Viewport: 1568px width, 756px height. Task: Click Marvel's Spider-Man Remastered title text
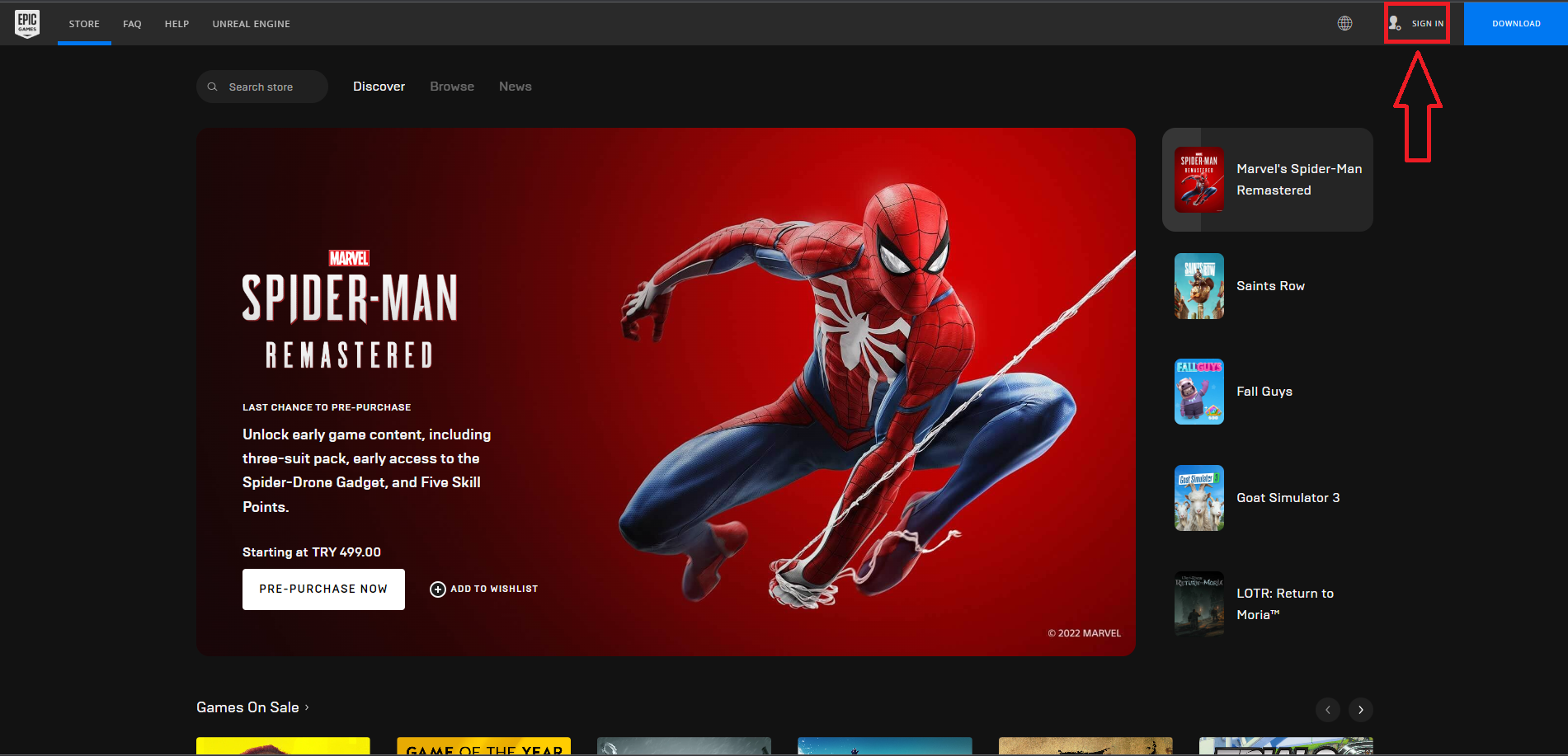tap(1299, 180)
